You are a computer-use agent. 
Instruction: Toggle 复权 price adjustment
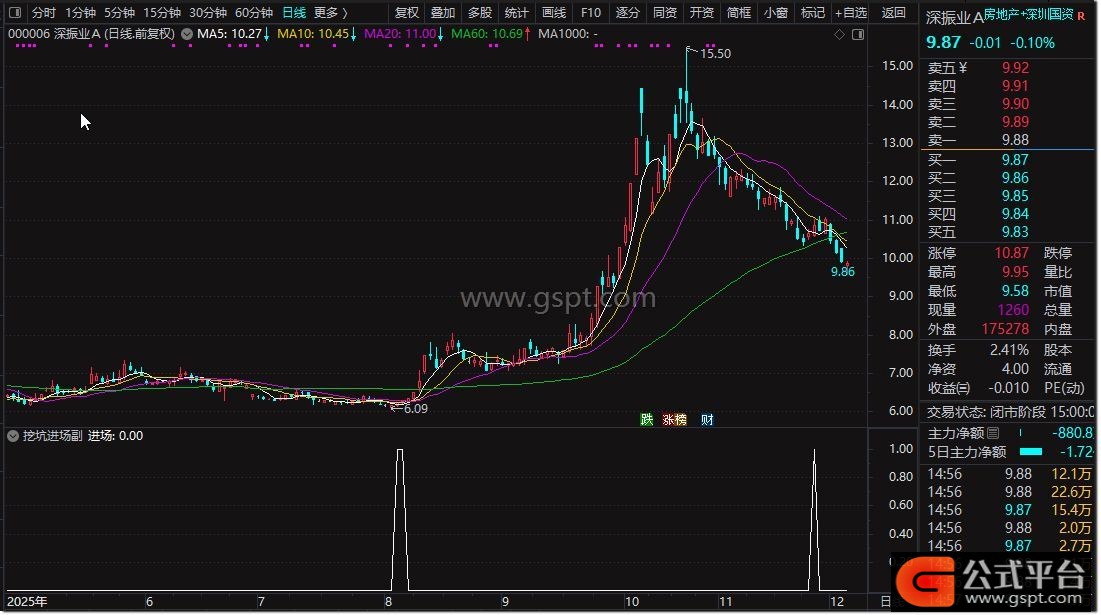coord(407,13)
